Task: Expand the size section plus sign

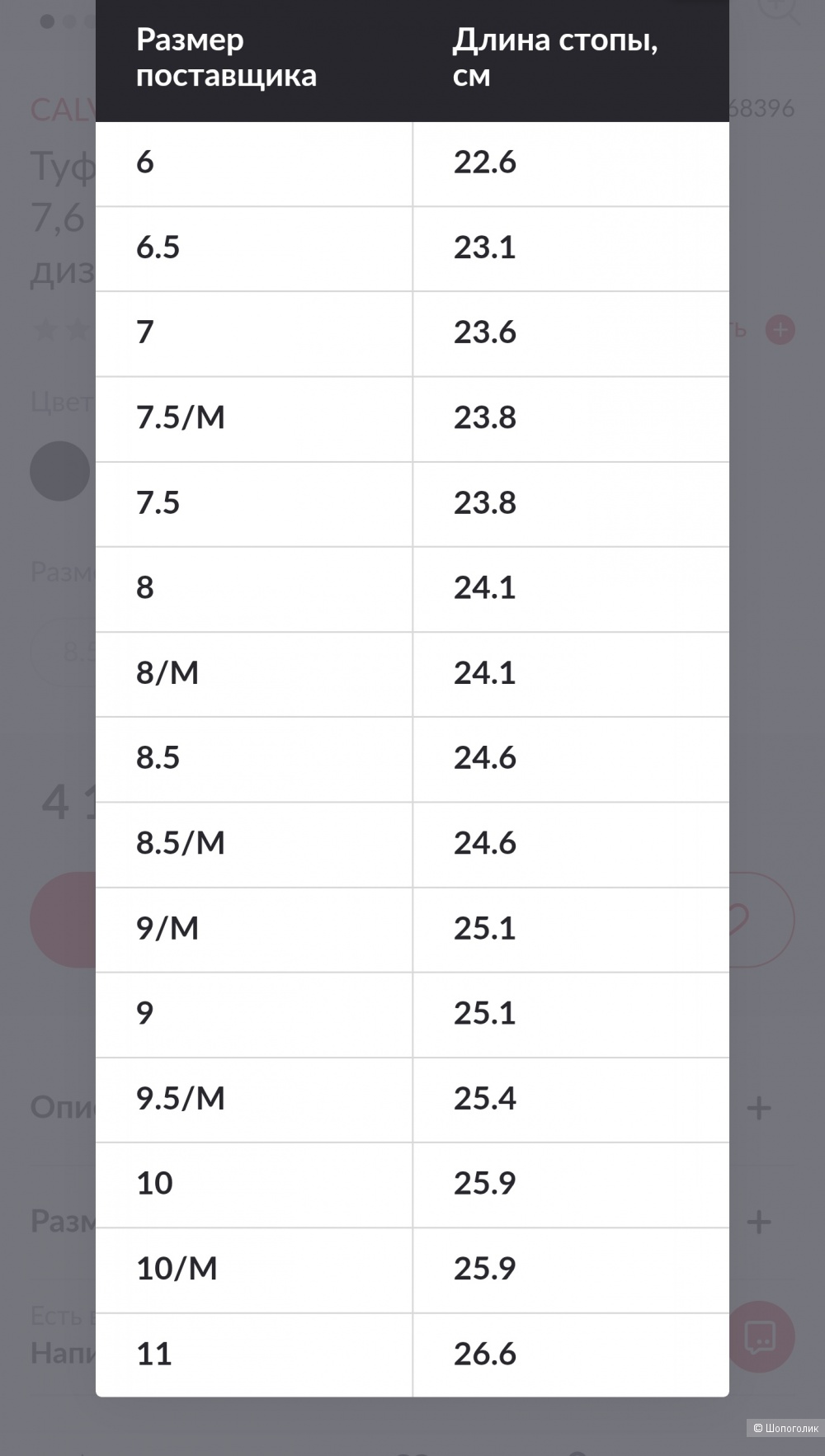Action: (759, 1222)
